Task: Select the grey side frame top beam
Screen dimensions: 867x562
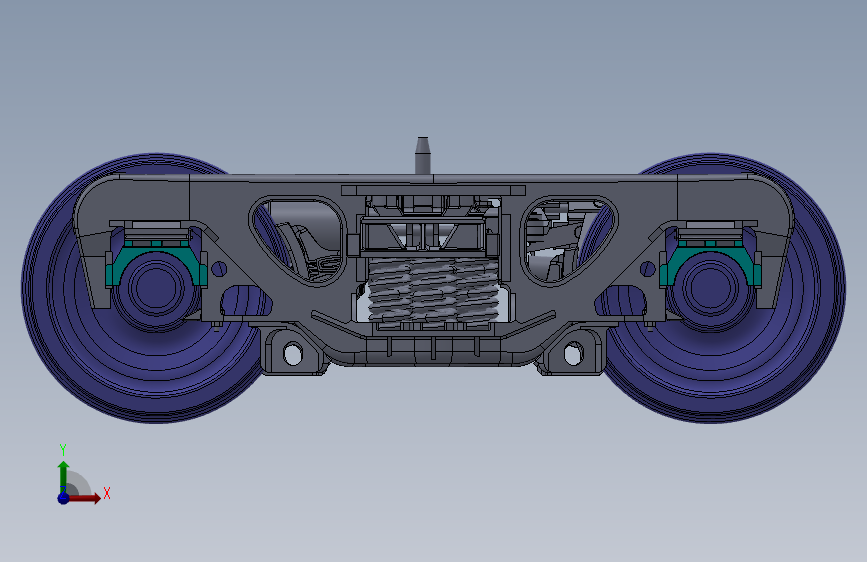Action: (433, 180)
